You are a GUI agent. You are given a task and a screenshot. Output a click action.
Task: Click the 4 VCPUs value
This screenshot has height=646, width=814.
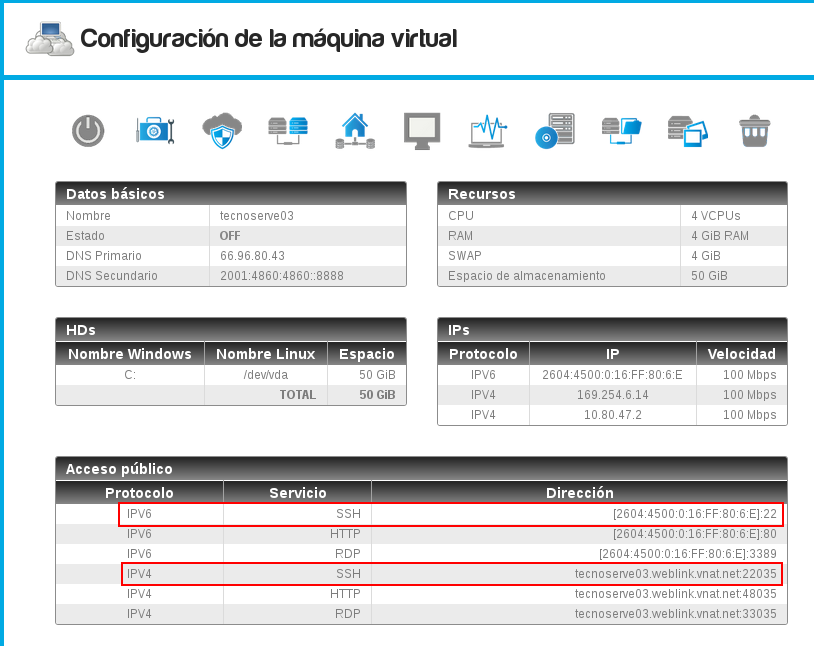[715, 216]
